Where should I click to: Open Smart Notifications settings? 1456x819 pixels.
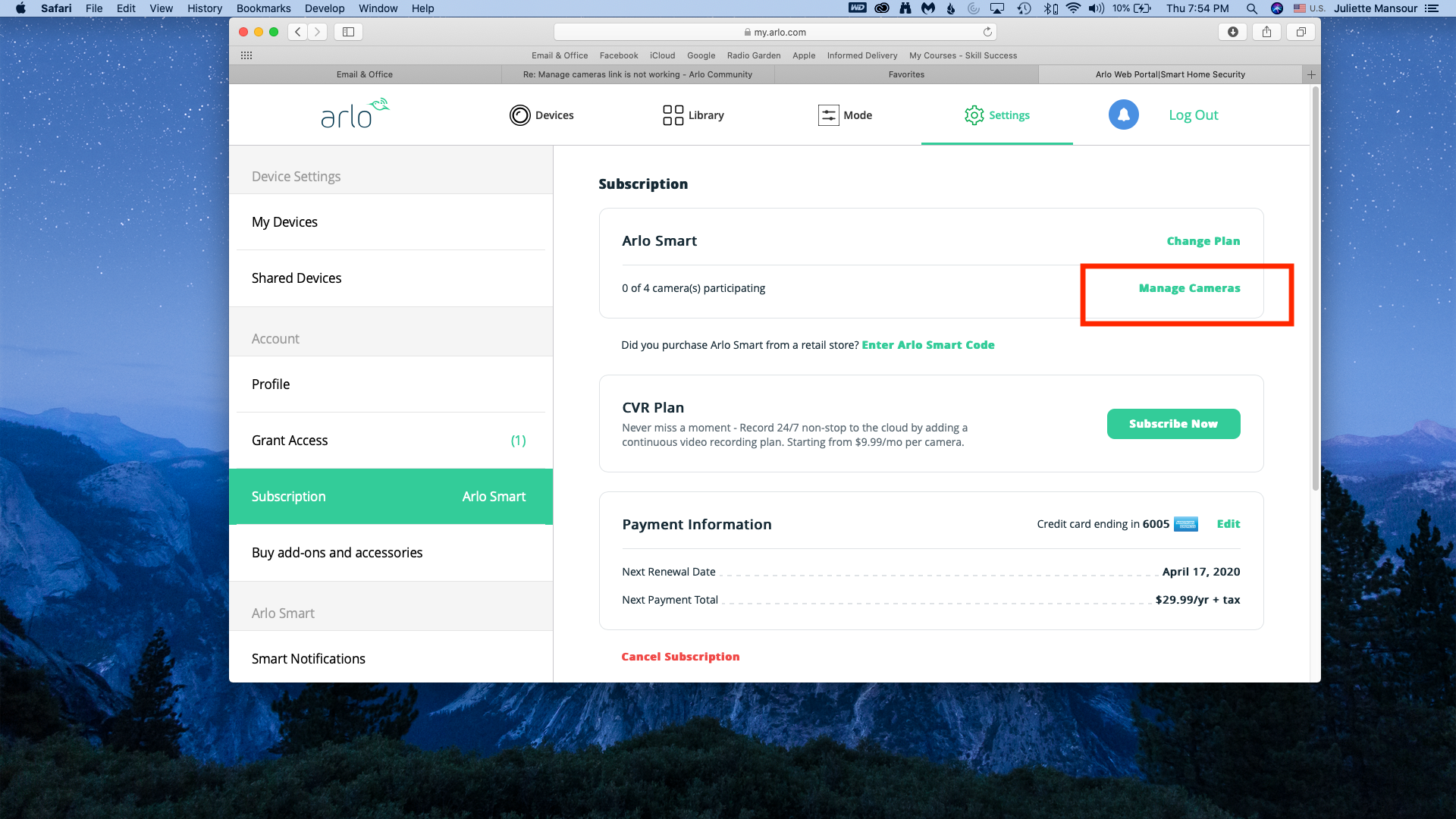click(x=308, y=658)
